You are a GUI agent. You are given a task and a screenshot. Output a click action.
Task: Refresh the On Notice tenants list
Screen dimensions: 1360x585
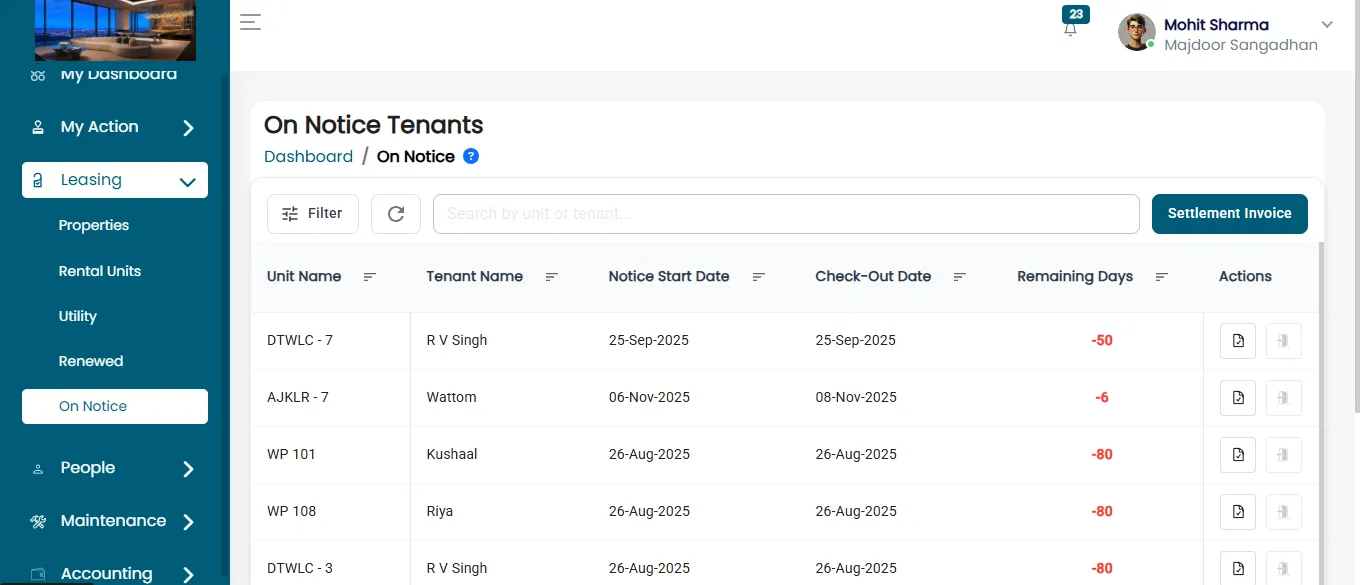[396, 214]
